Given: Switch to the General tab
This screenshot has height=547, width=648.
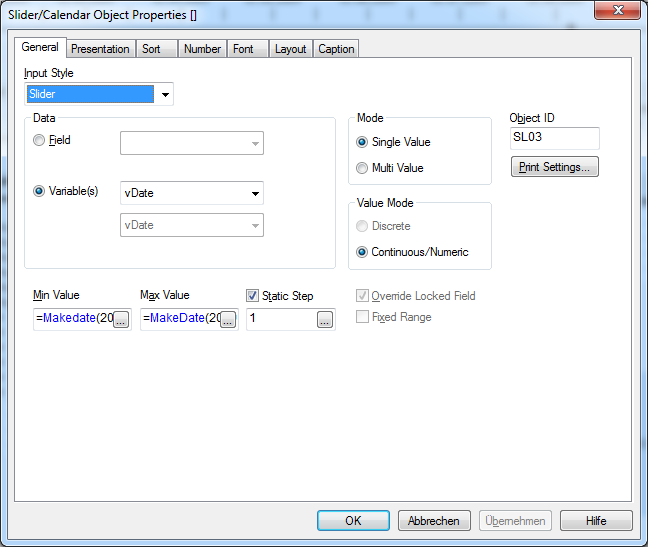Looking at the screenshot, I should pos(40,47).
